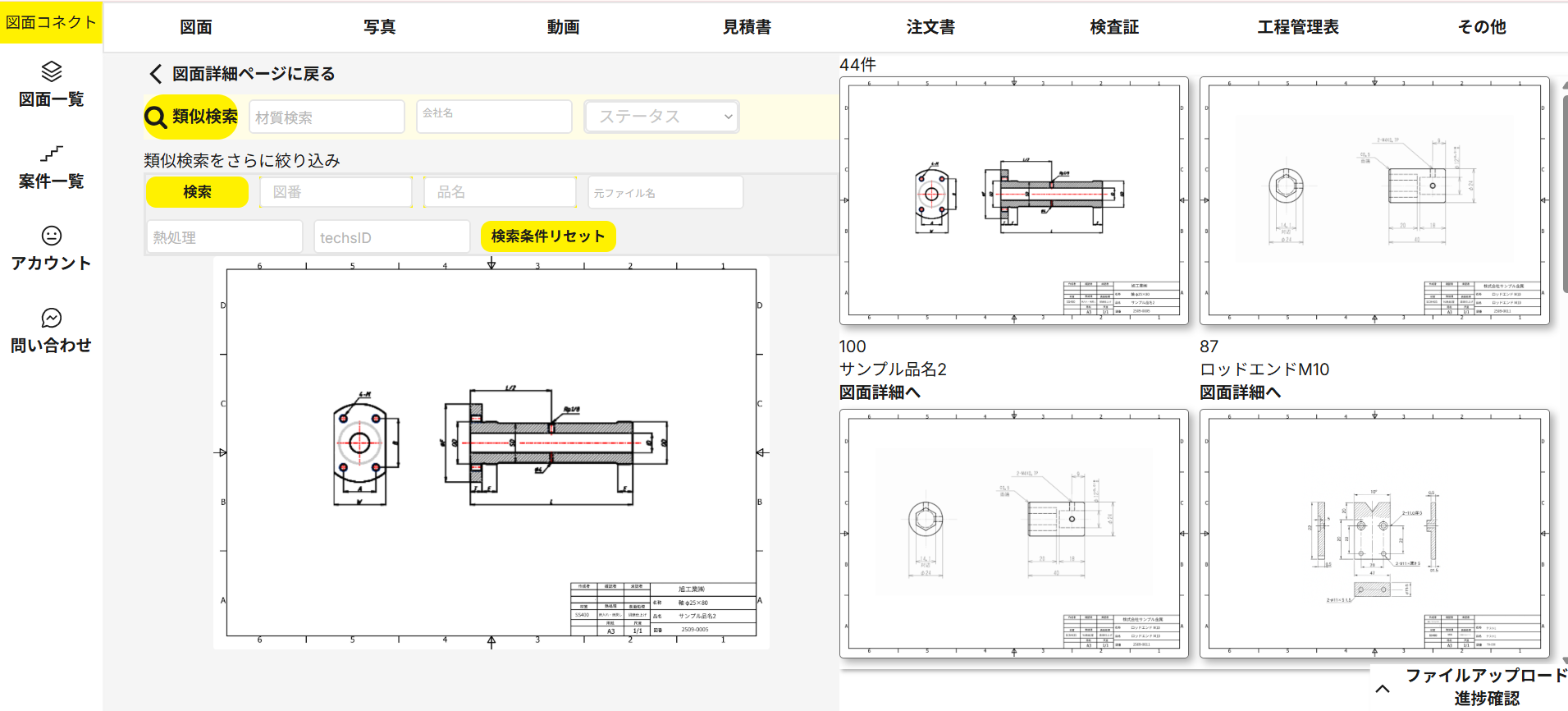Click back chevron to 図面詳細ページ
The height and width of the screenshot is (711, 1568).
coord(156,74)
